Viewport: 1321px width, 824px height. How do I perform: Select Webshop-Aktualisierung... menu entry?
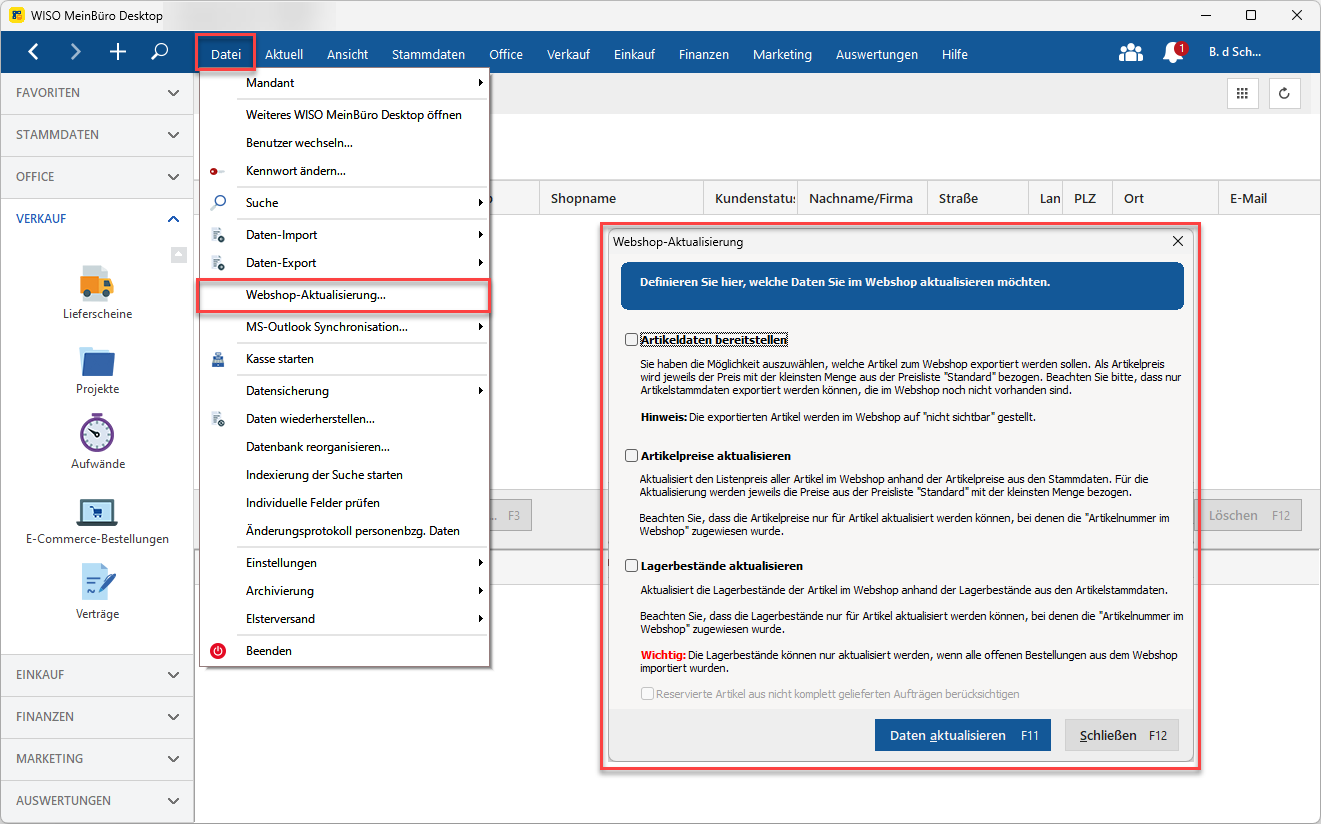pyautogui.click(x=344, y=295)
